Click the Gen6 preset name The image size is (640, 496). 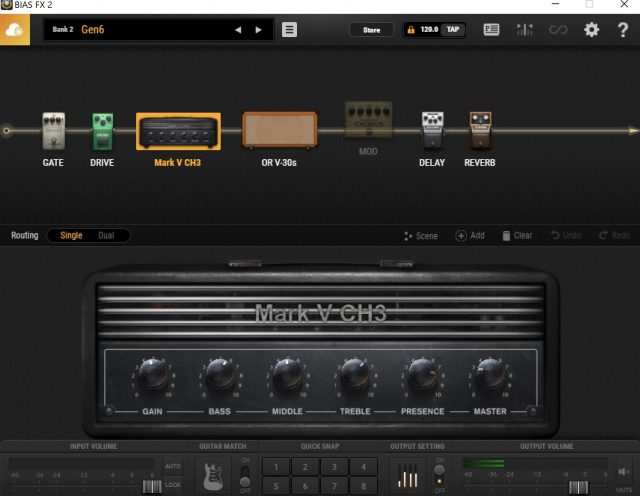pyautogui.click(x=93, y=30)
